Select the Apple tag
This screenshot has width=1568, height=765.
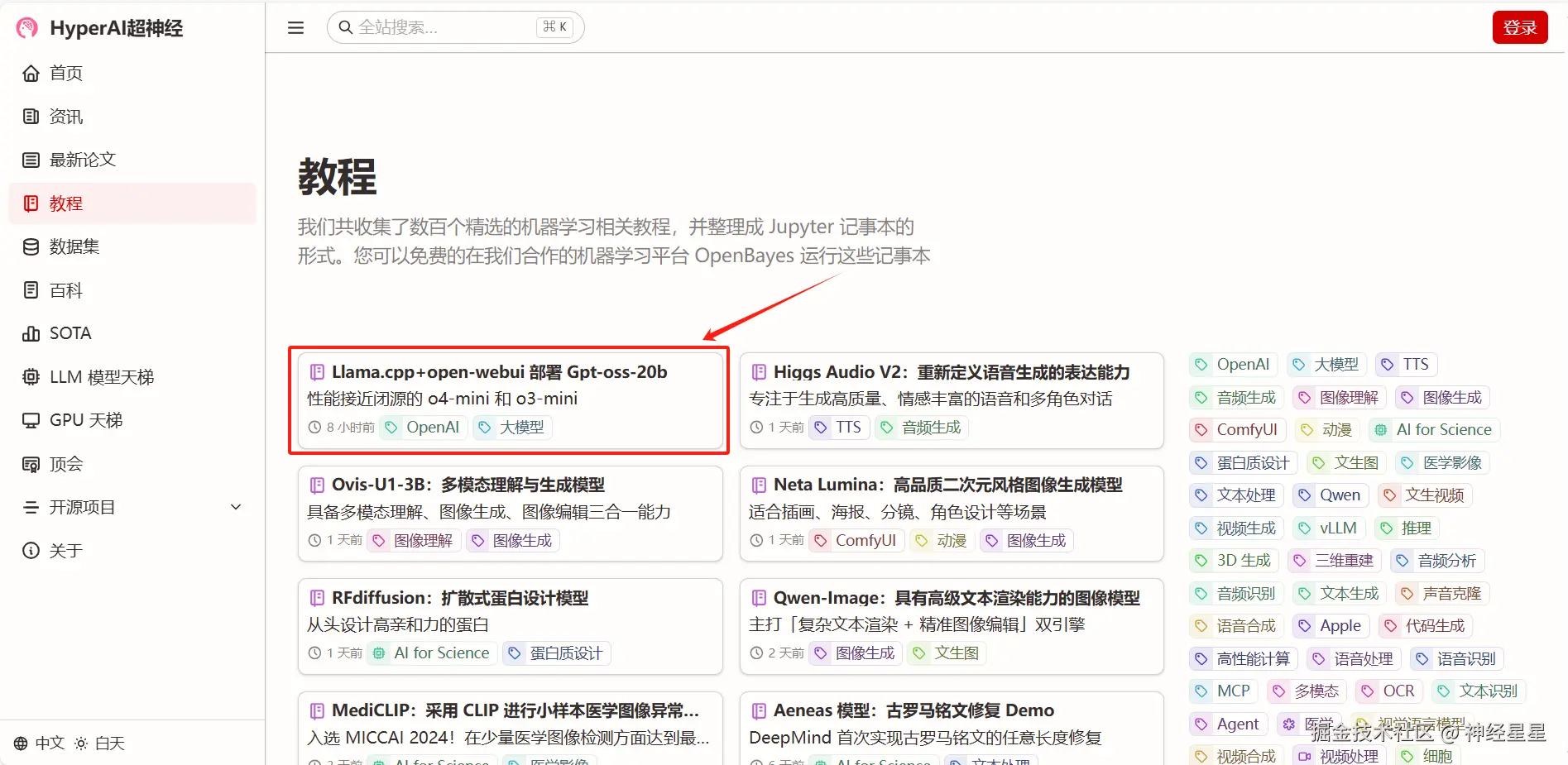click(x=1331, y=626)
